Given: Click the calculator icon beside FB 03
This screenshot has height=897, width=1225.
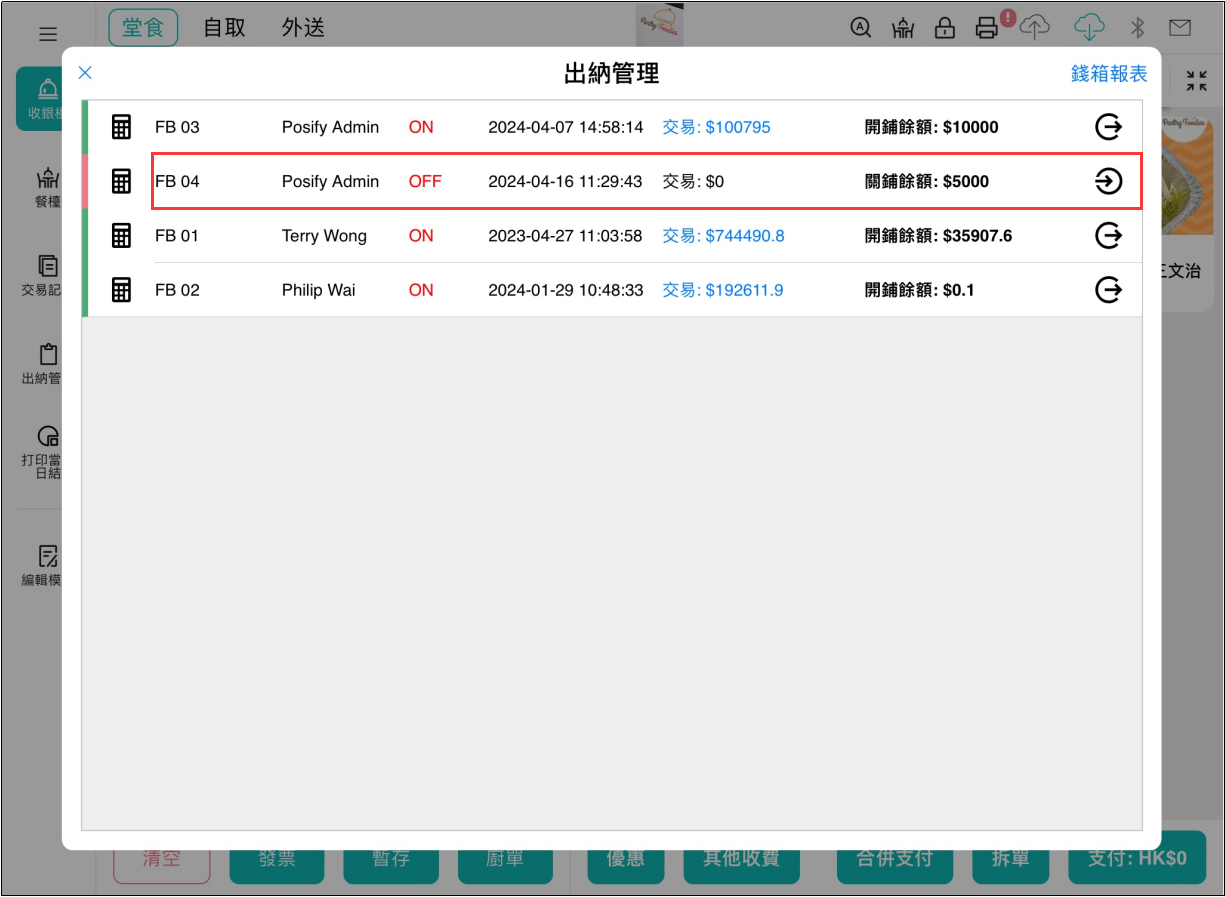Looking at the screenshot, I should click(x=121, y=127).
